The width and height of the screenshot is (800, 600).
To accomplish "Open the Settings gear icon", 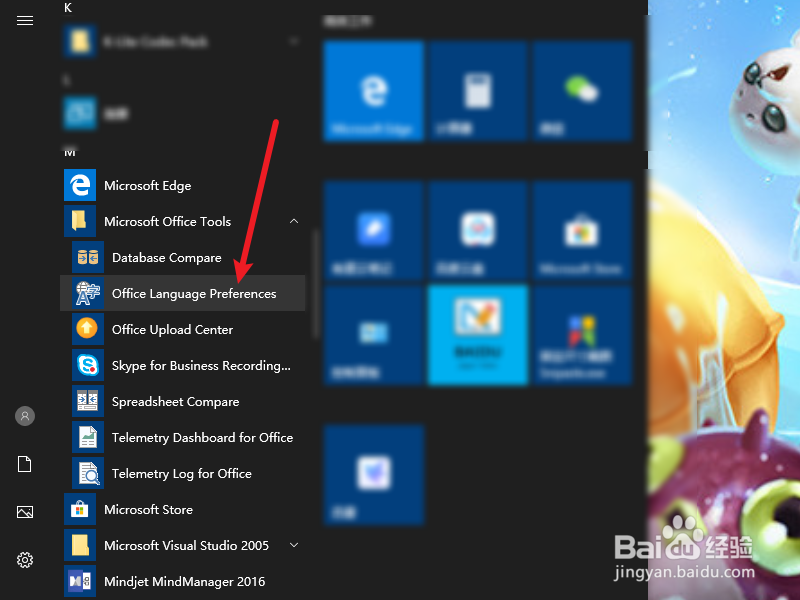I will 24,560.
